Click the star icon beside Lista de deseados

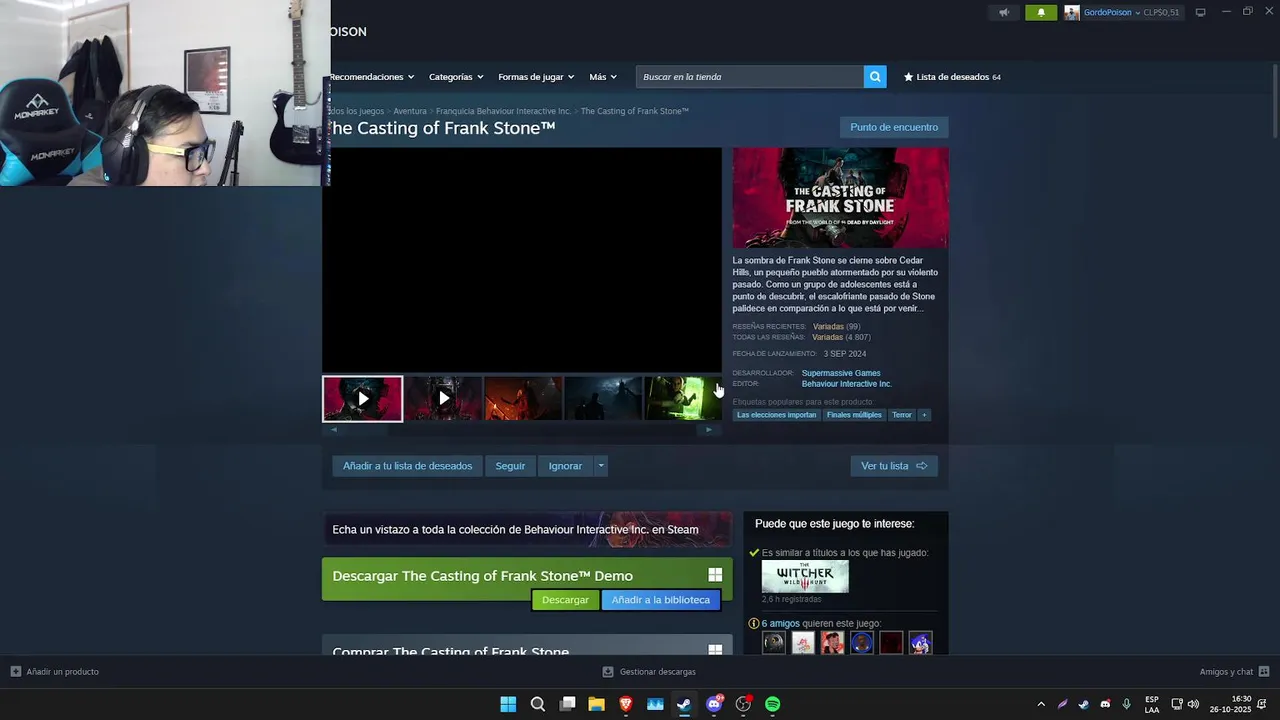tap(909, 77)
